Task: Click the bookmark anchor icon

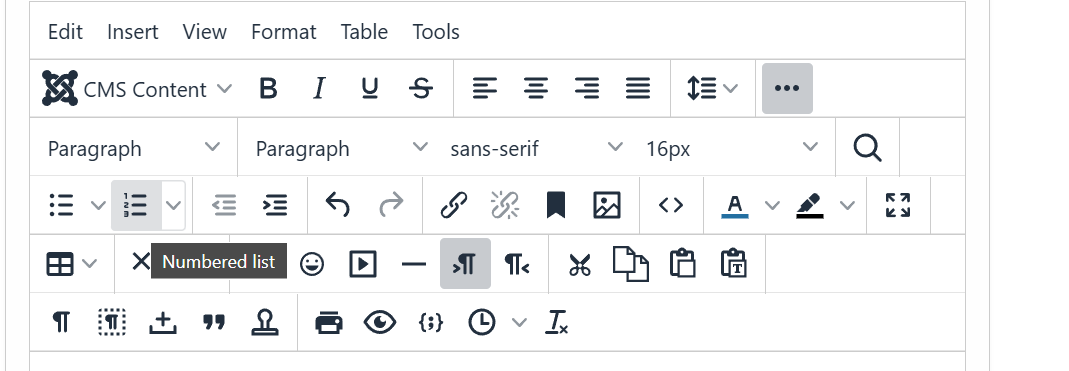Action: (556, 205)
